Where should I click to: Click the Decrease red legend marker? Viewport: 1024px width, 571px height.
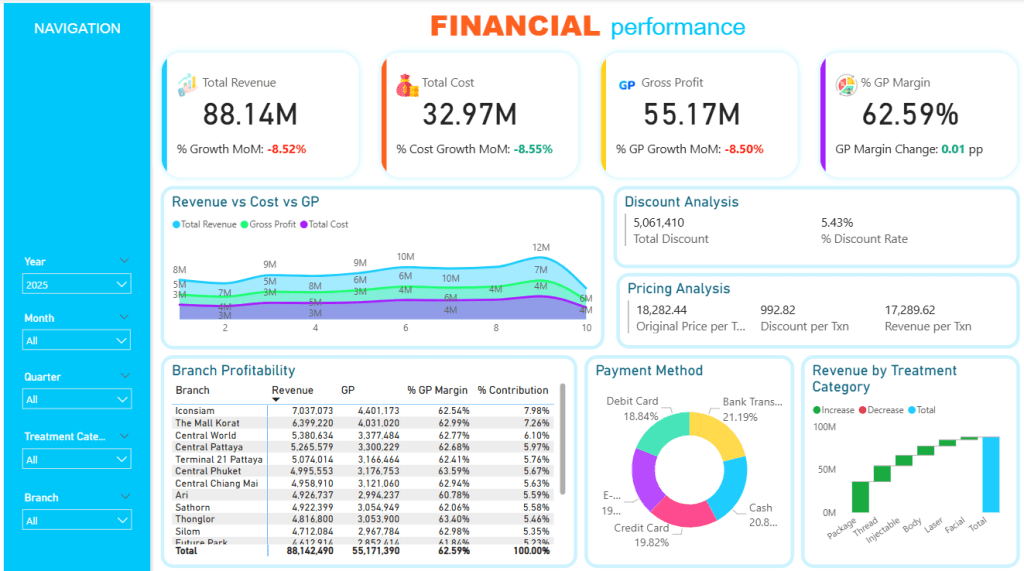[x=864, y=410]
